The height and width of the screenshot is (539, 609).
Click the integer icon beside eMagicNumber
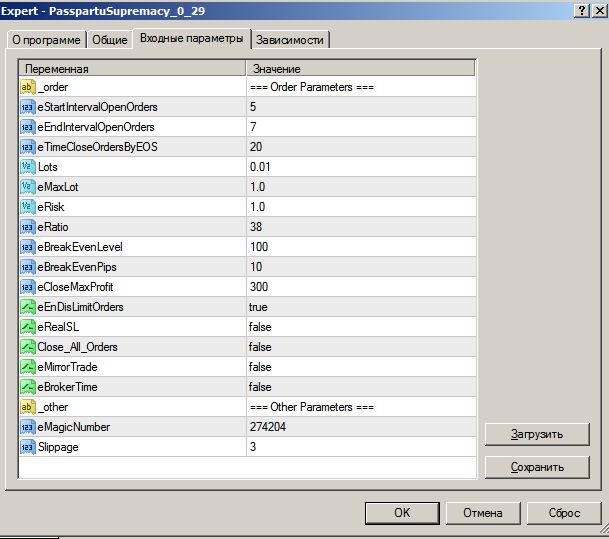28,427
